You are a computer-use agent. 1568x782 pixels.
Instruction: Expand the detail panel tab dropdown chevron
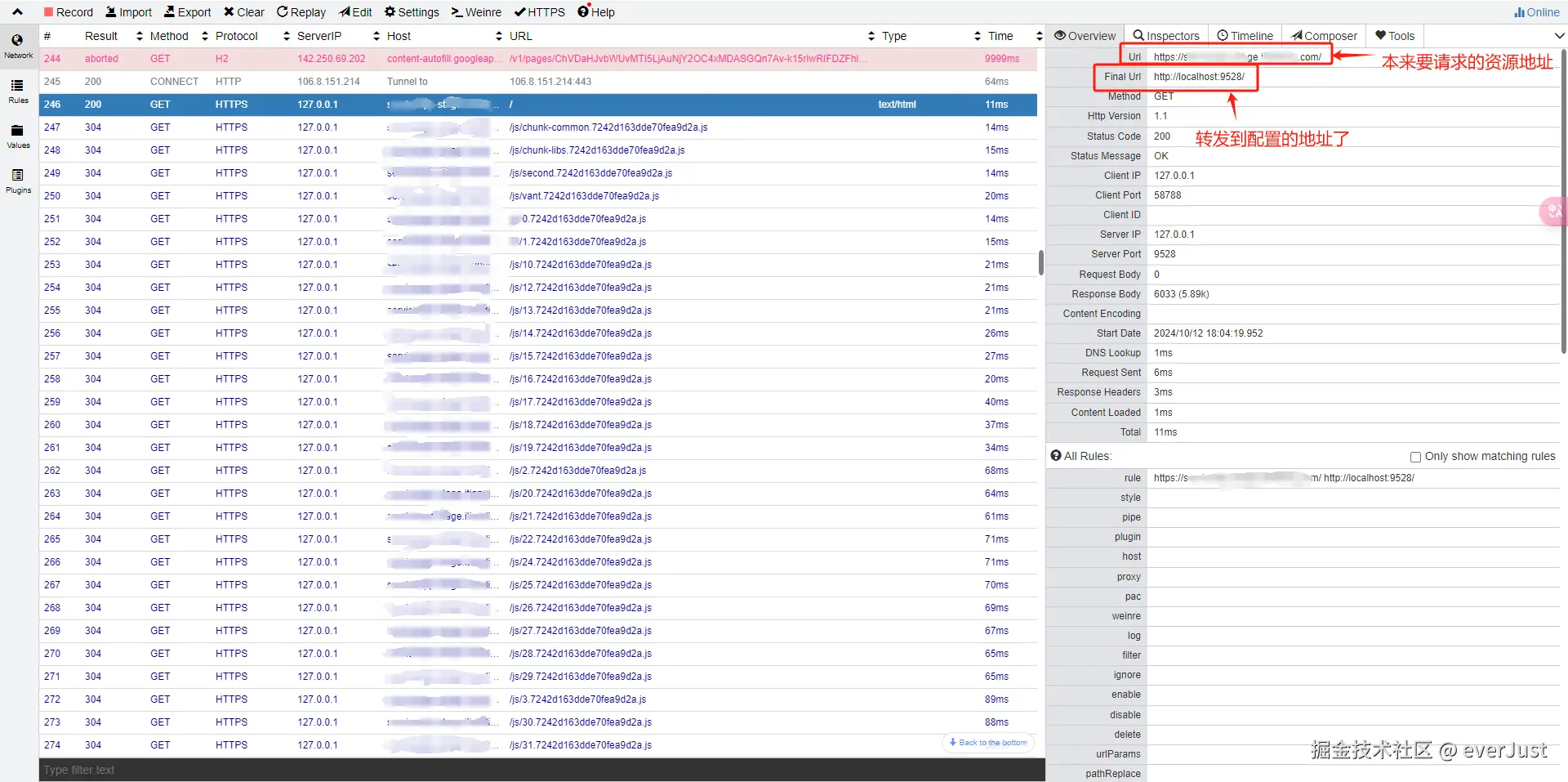1559,36
